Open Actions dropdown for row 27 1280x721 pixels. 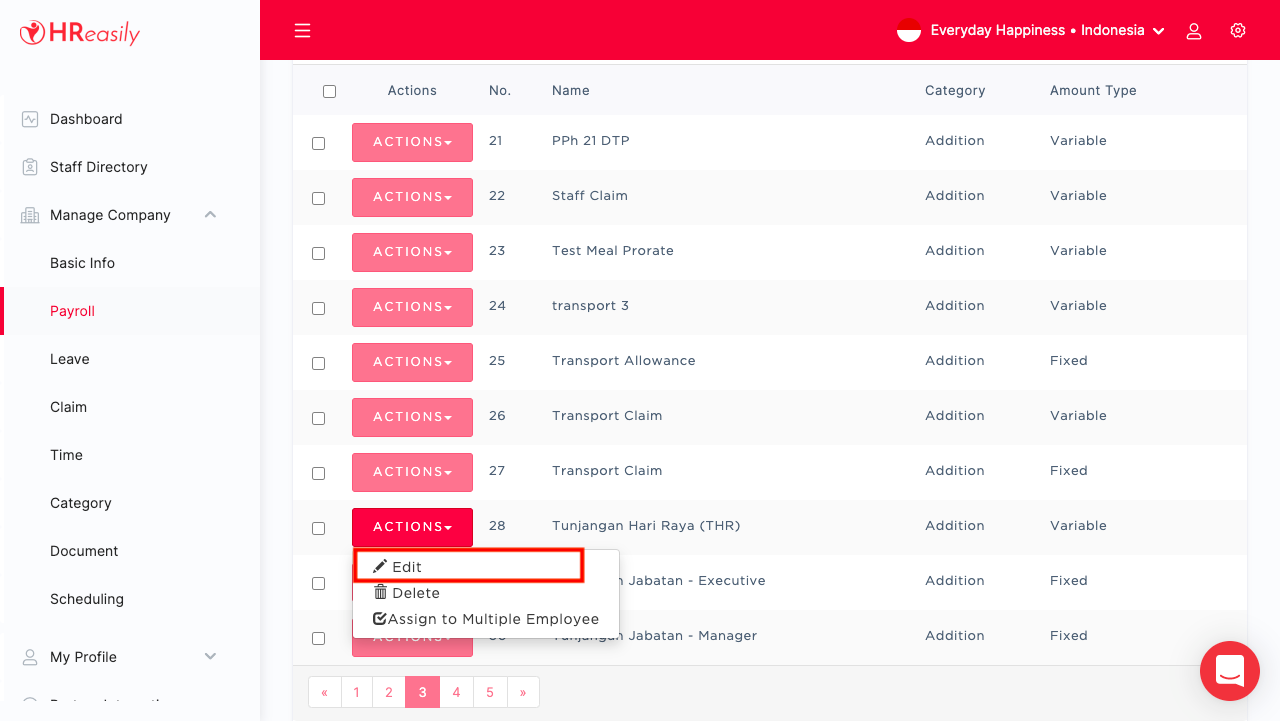tap(412, 472)
